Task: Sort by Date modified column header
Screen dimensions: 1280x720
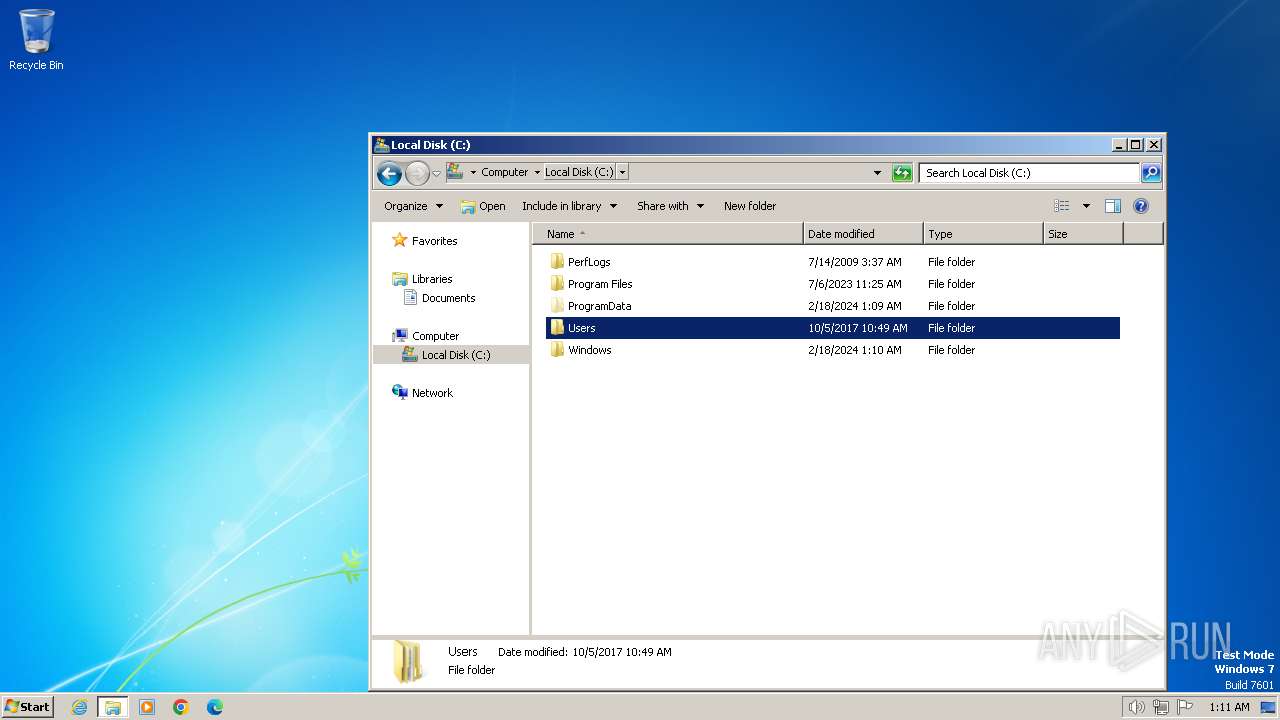Action: pyautogui.click(x=863, y=234)
